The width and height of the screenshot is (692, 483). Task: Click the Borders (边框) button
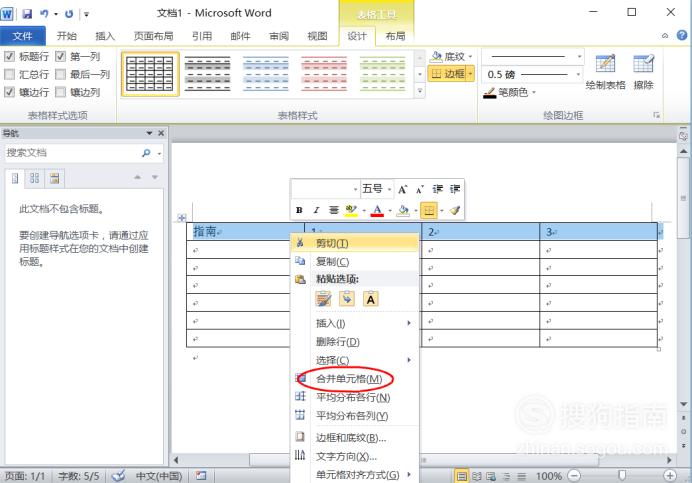pos(448,74)
